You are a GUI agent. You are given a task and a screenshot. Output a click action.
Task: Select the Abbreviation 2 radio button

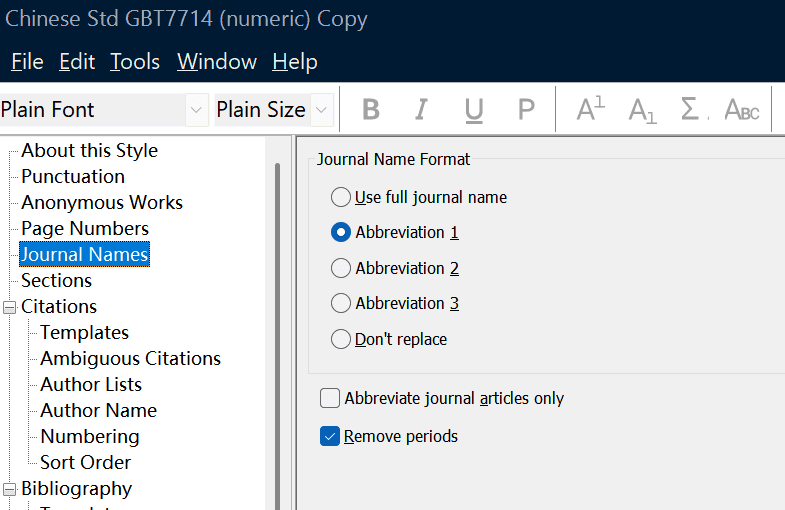pyautogui.click(x=341, y=268)
